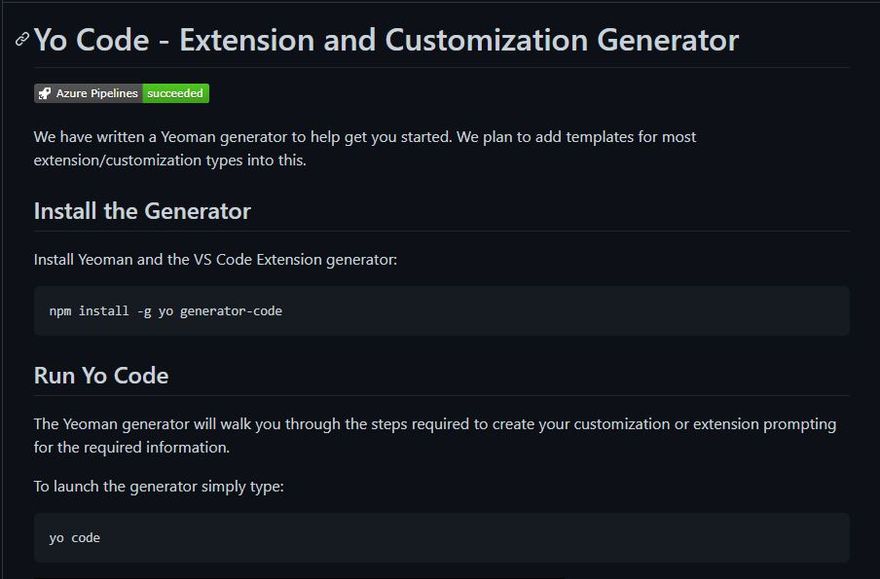Open the green "succeeded" build status badge
The width and height of the screenshot is (880, 579).
[x=175, y=93]
